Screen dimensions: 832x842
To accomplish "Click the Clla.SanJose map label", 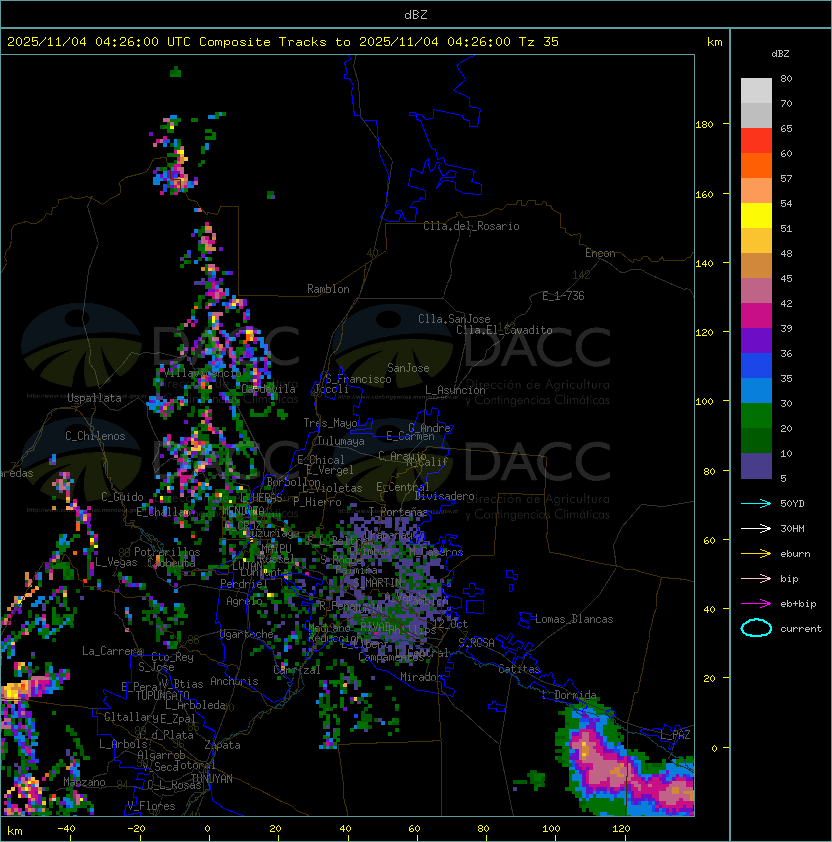I will point(454,319).
